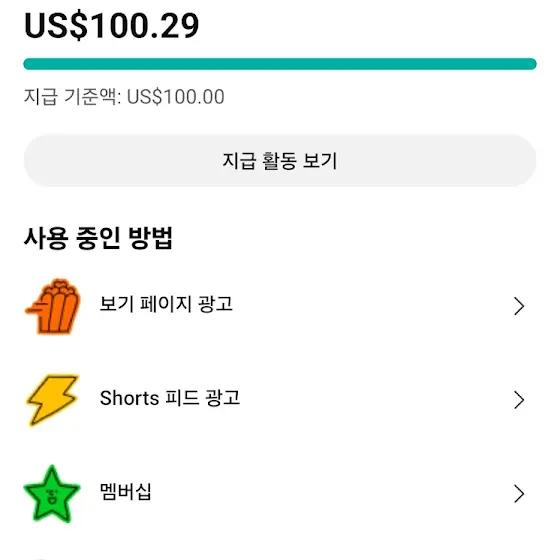Tap the US$100.29 balance amount
Image resolution: width=560 pixels, height=560 pixels.
click(x=111, y=25)
